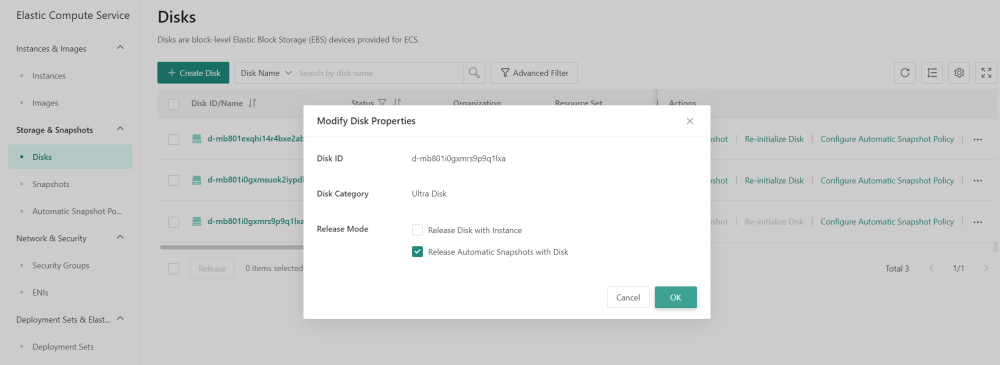The image size is (1000, 365).
Task: Open ENIs in sidebar
Action: click(40, 292)
